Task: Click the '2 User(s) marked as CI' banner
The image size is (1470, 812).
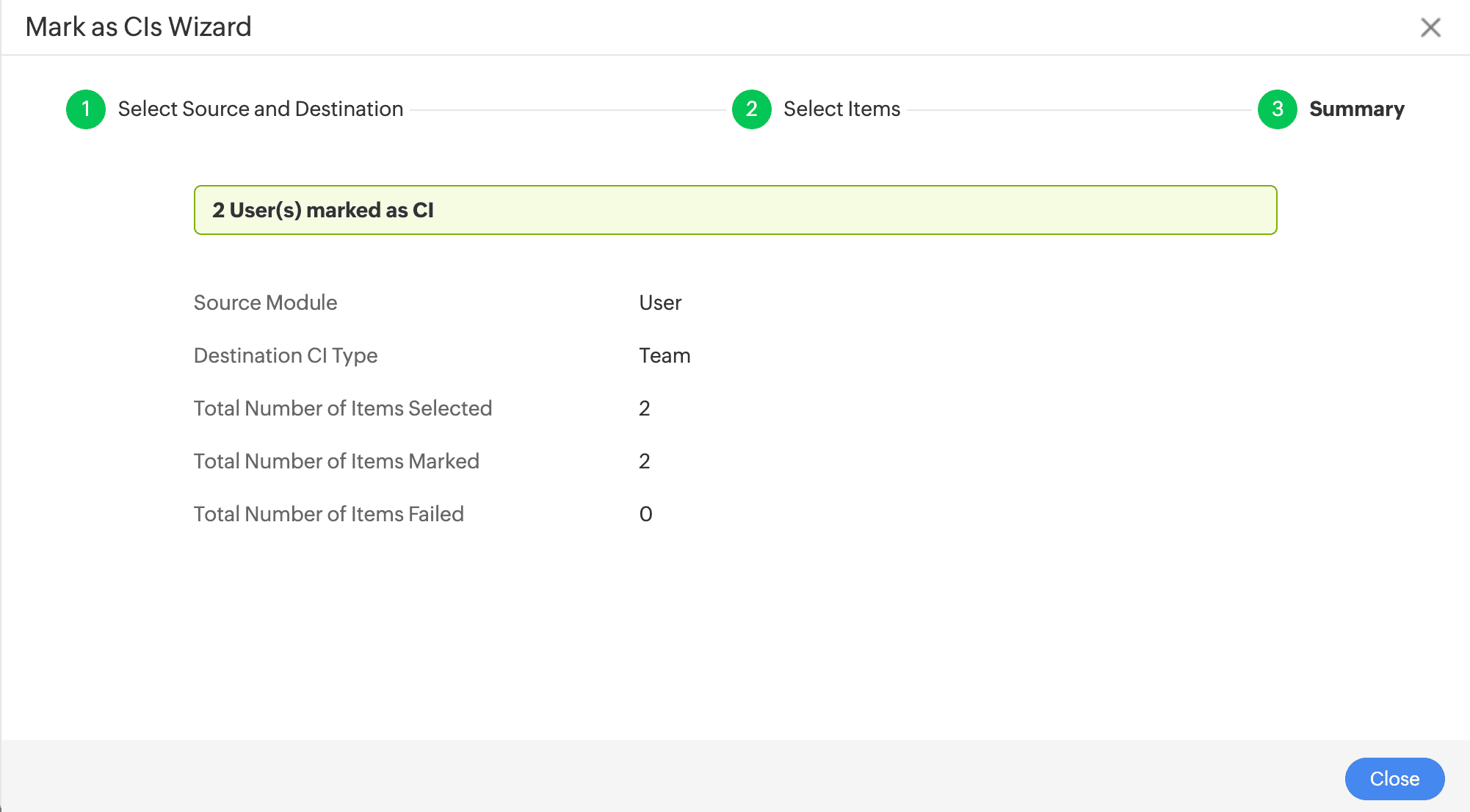Action: point(735,210)
